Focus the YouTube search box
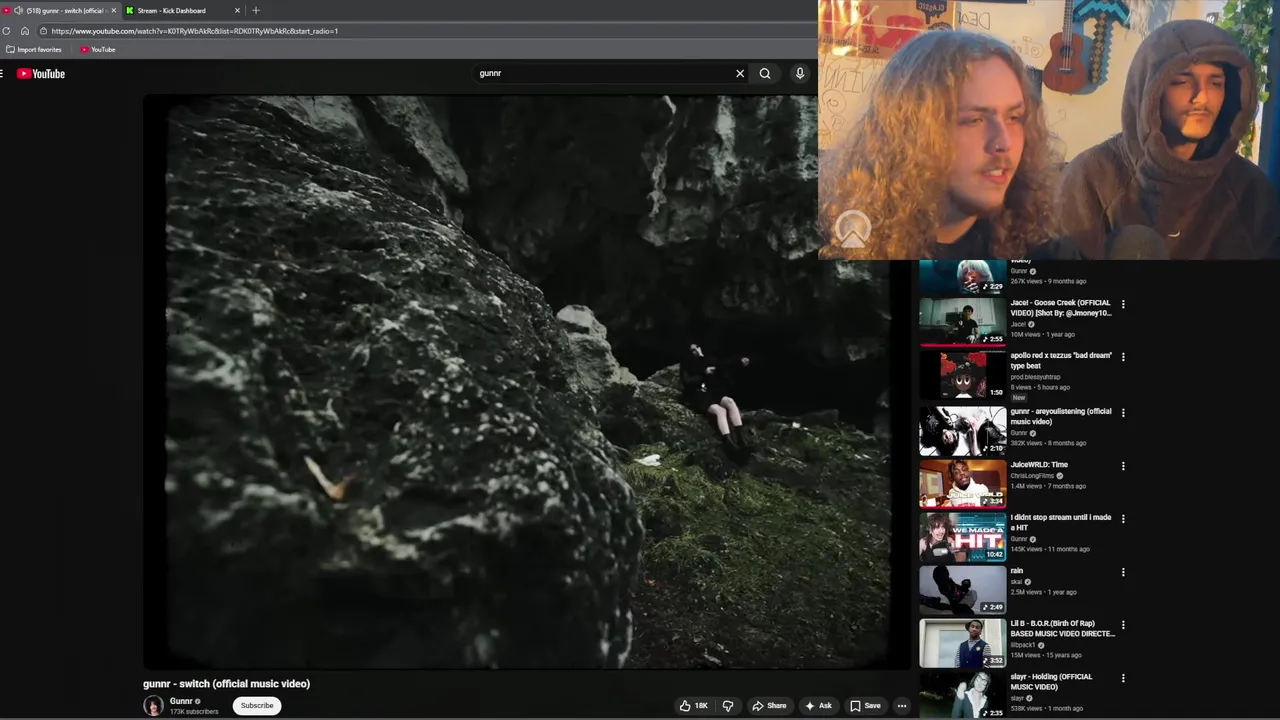Screen dimensions: 1280x720 (x=600, y=73)
